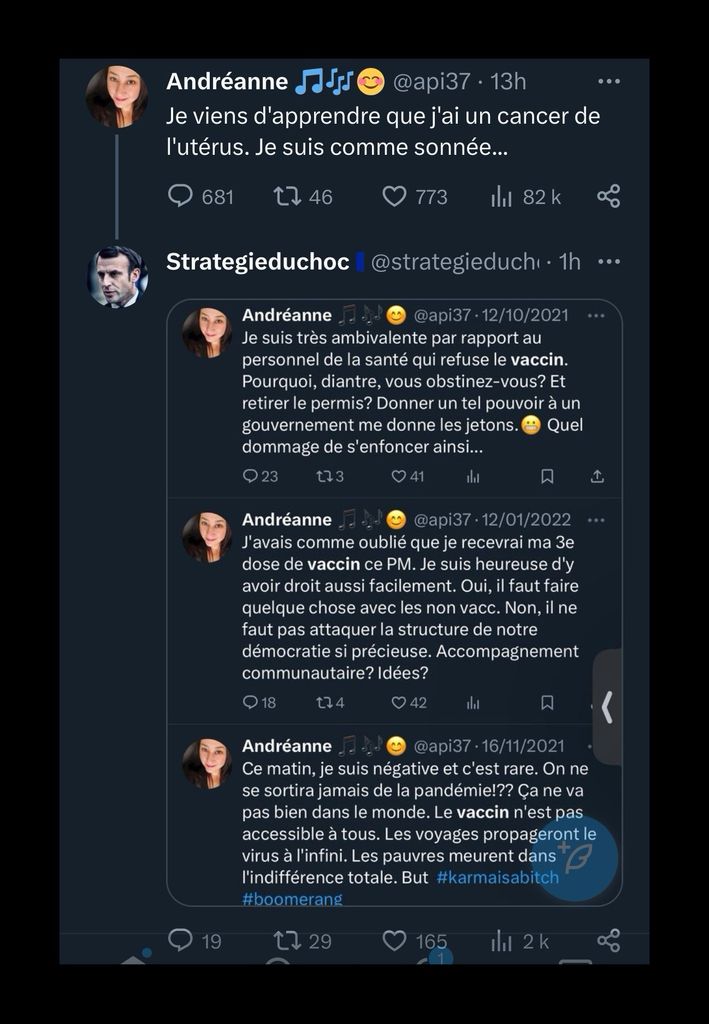
Task: Open more options on Strategieduchoc's tweet
Action: tap(608, 262)
